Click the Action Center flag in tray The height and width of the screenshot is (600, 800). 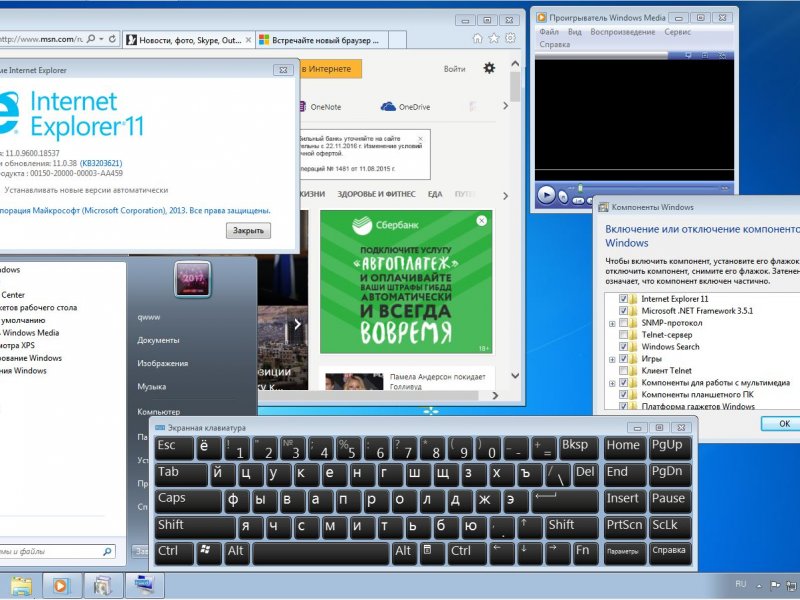coord(775,585)
